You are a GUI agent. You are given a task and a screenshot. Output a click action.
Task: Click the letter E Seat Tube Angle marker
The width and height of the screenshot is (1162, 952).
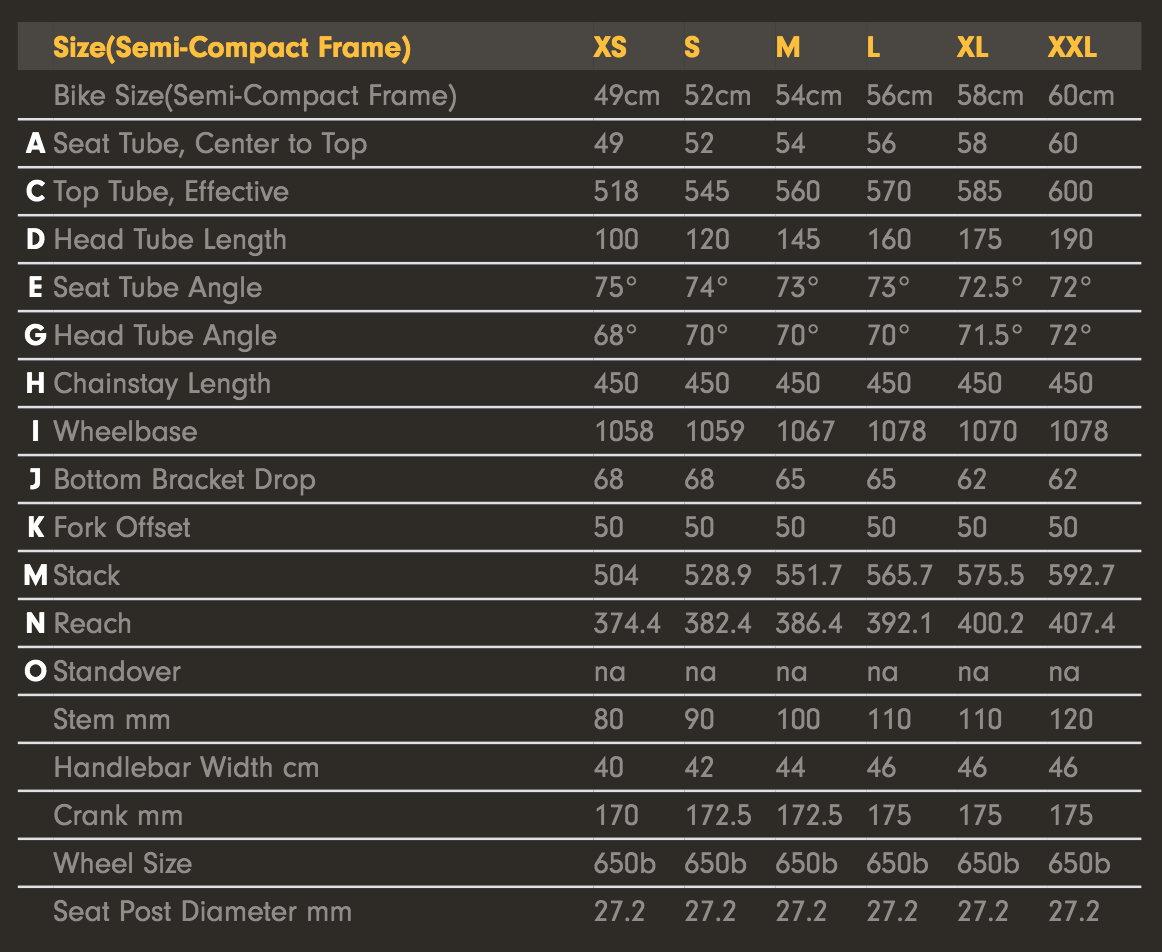[x=36, y=288]
